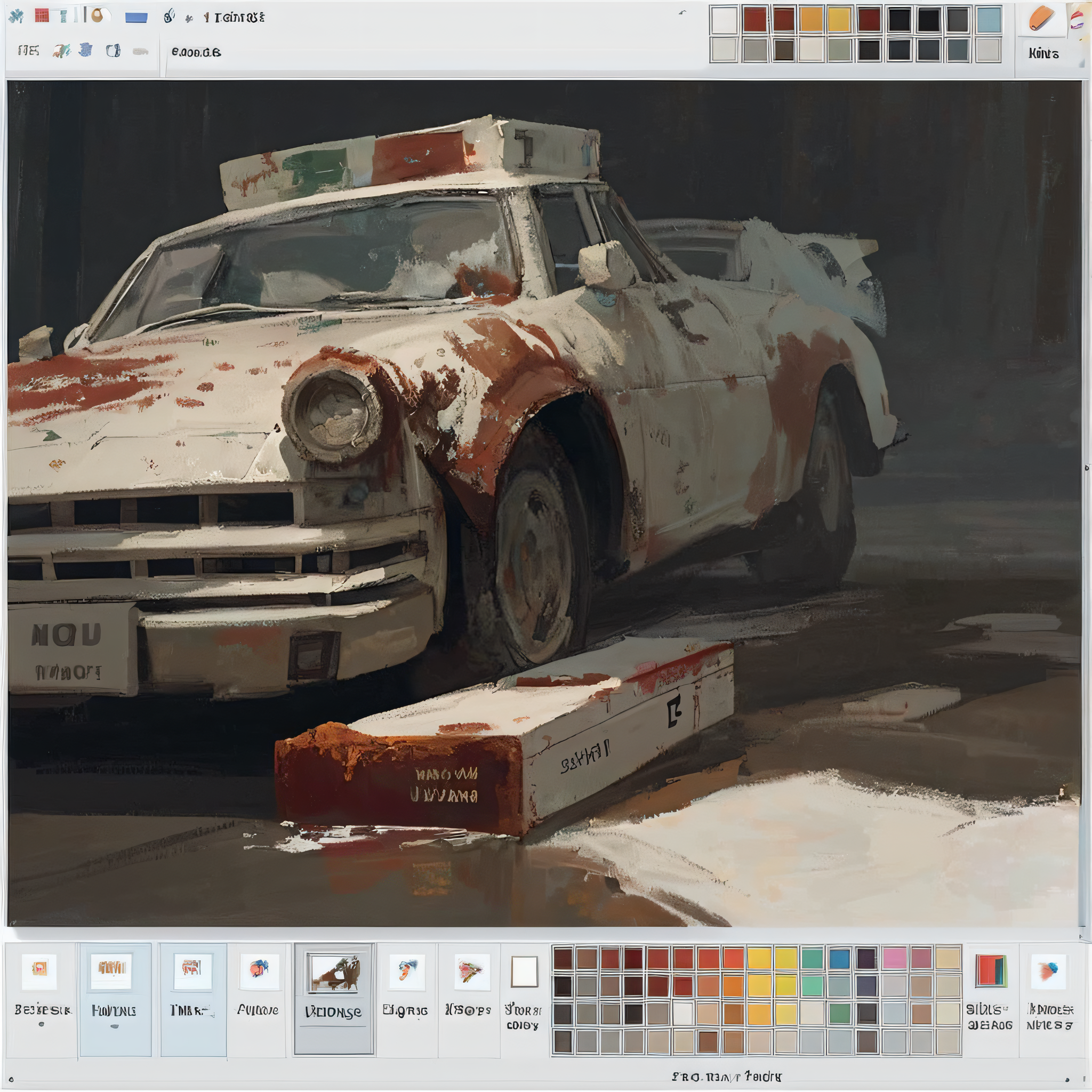
Task: Click the blank white square color box
Action: pos(524,971)
